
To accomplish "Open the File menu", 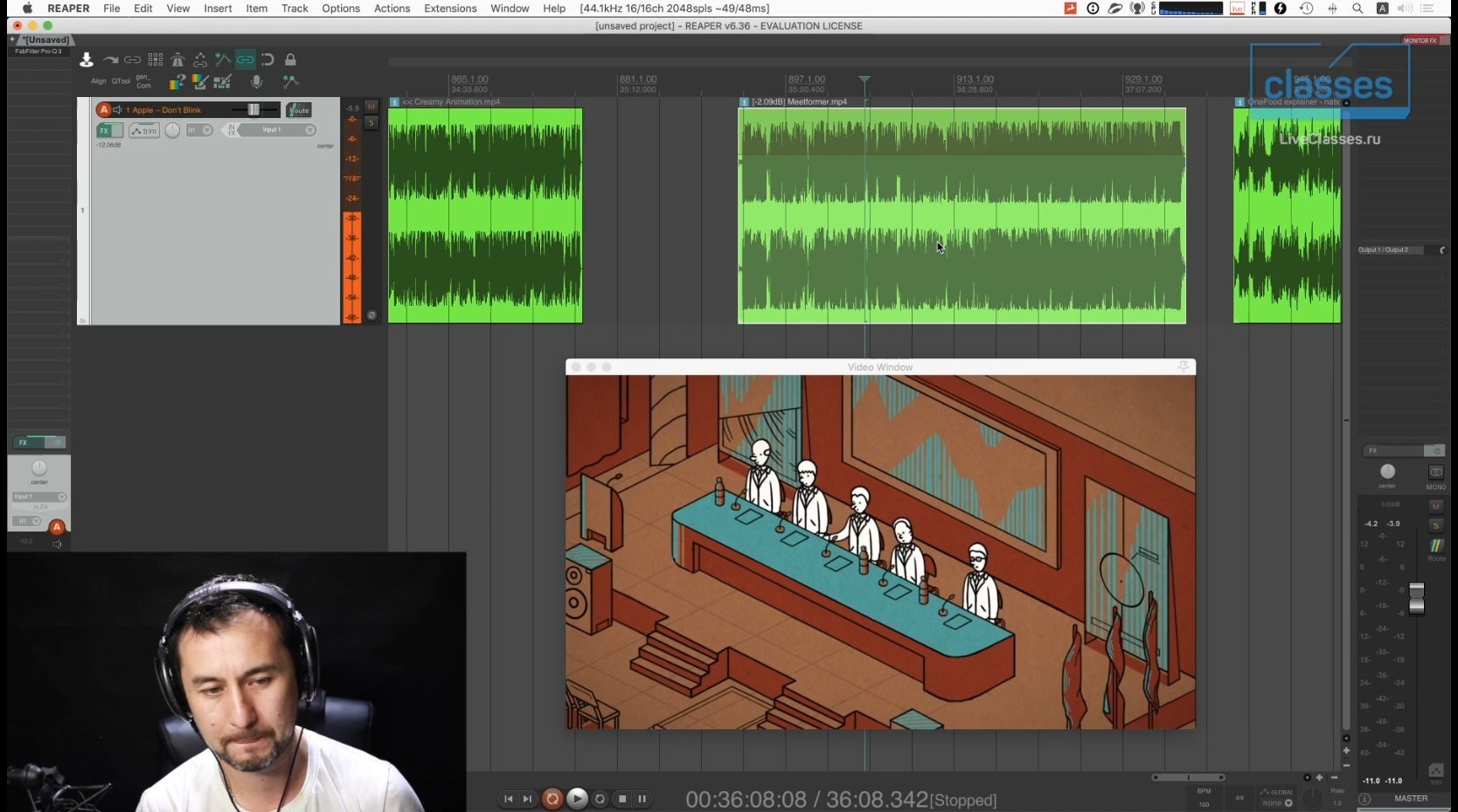I will [112, 8].
